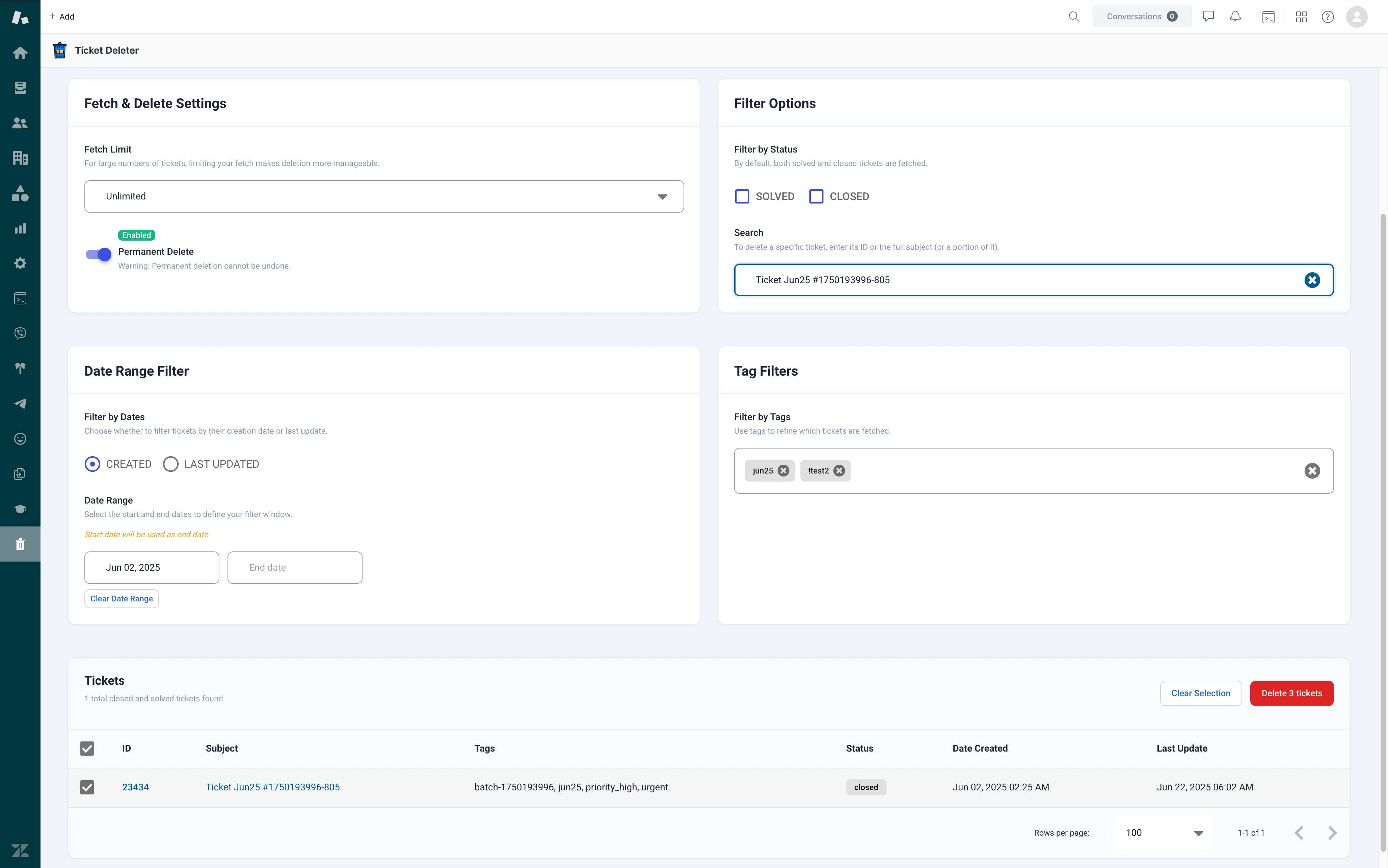Open the Customers sidebar icon
This screenshot has width=1388, height=868.
coord(20,123)
